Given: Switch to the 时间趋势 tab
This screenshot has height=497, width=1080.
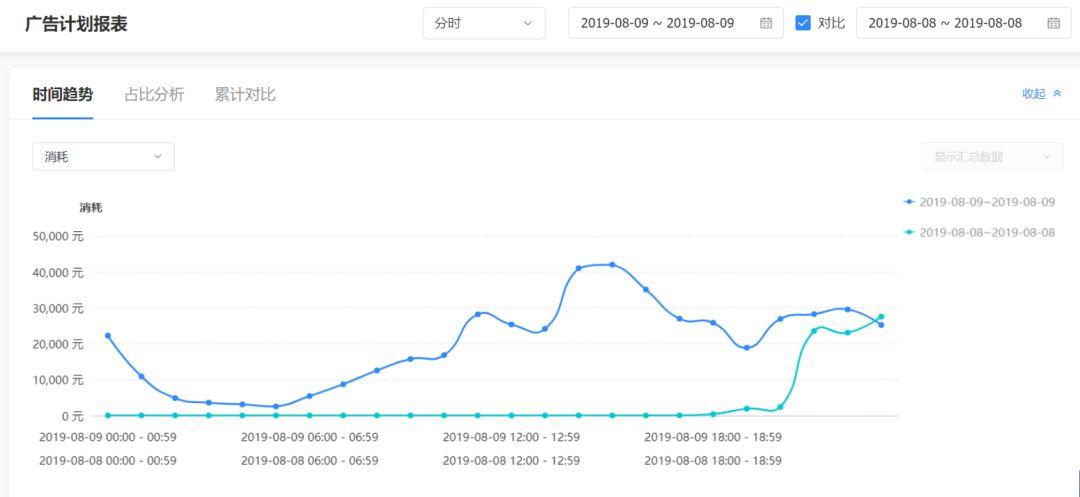Looking at the screenshot, I should 63,94.
